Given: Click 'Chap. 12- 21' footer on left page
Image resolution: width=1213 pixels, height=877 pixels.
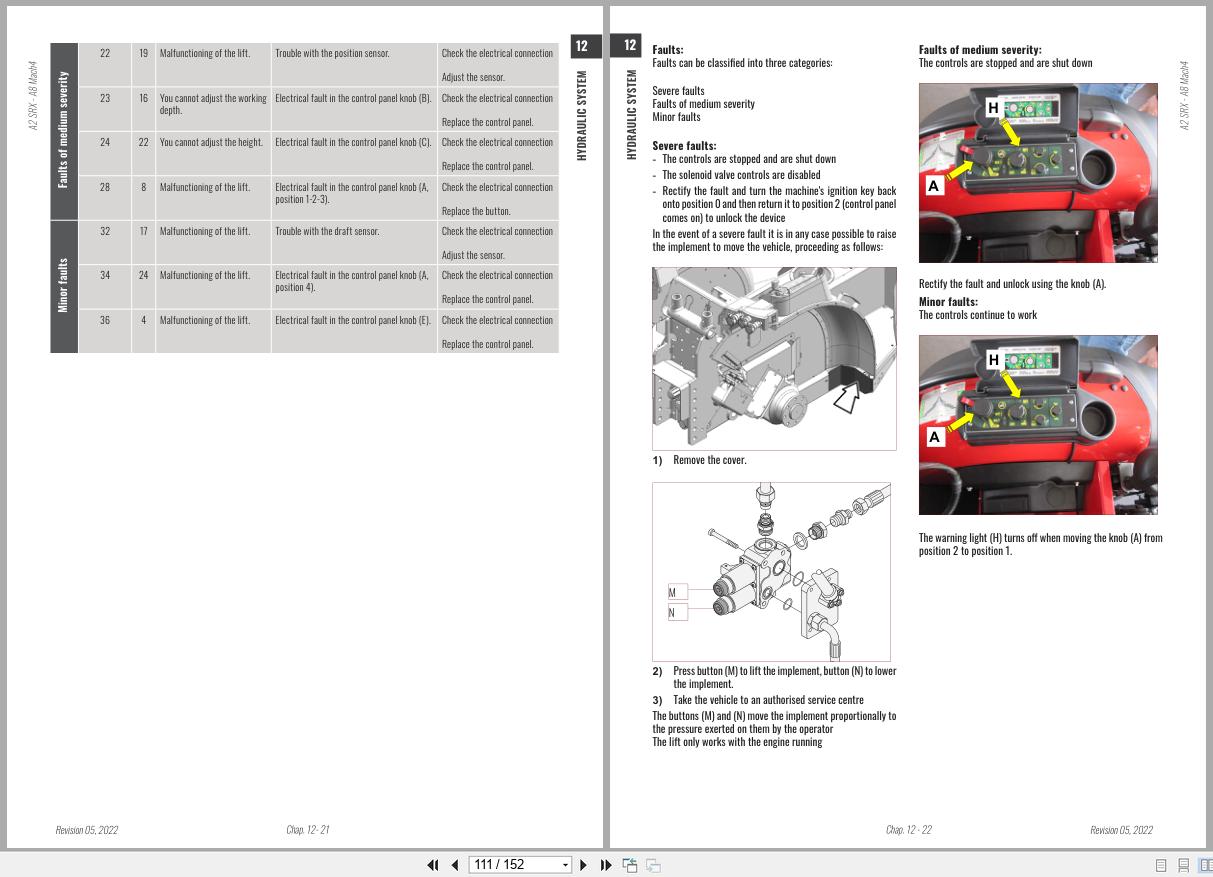Looking at the screenshot, I should point(308,830).
